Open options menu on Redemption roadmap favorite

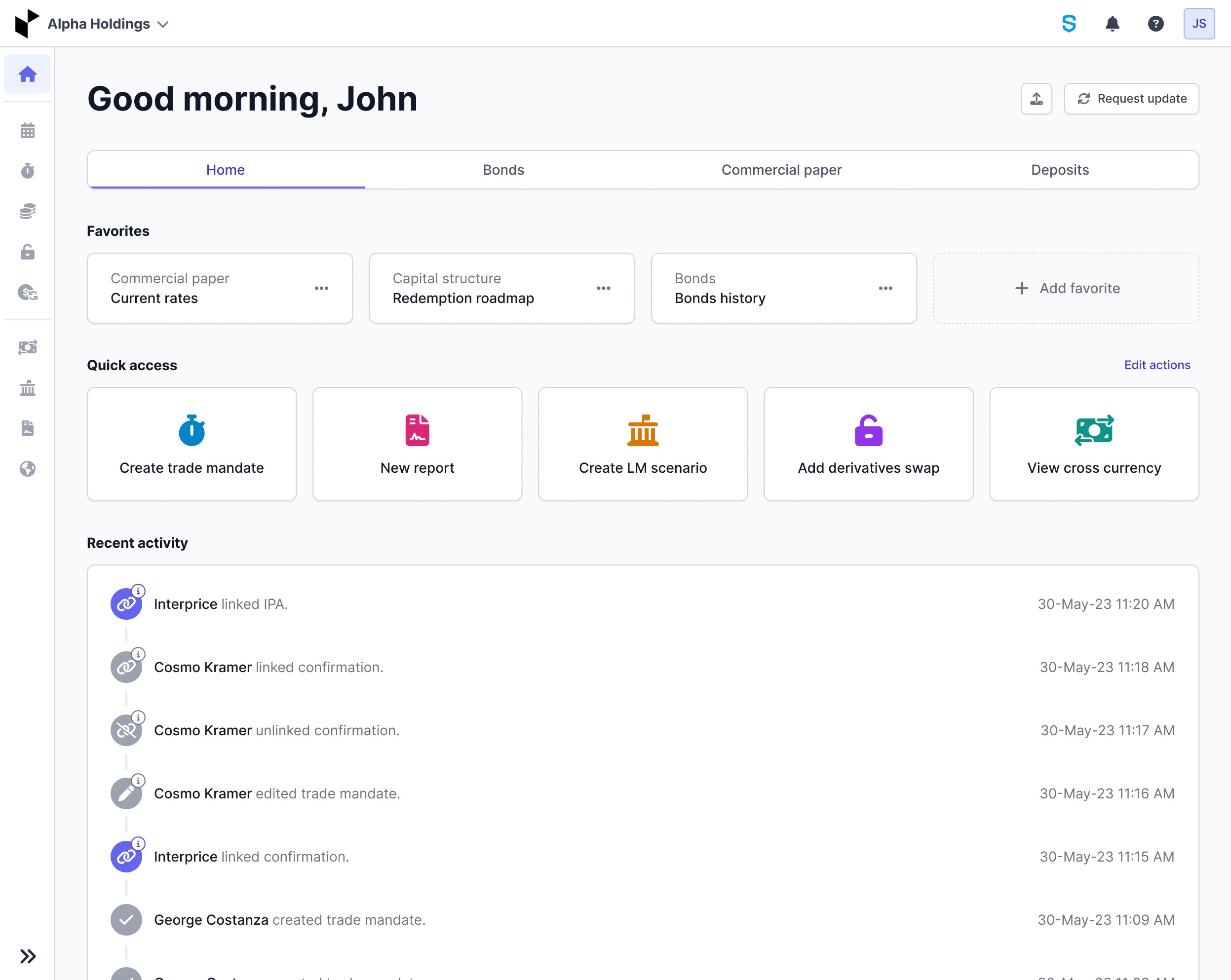tap(604, 288)
